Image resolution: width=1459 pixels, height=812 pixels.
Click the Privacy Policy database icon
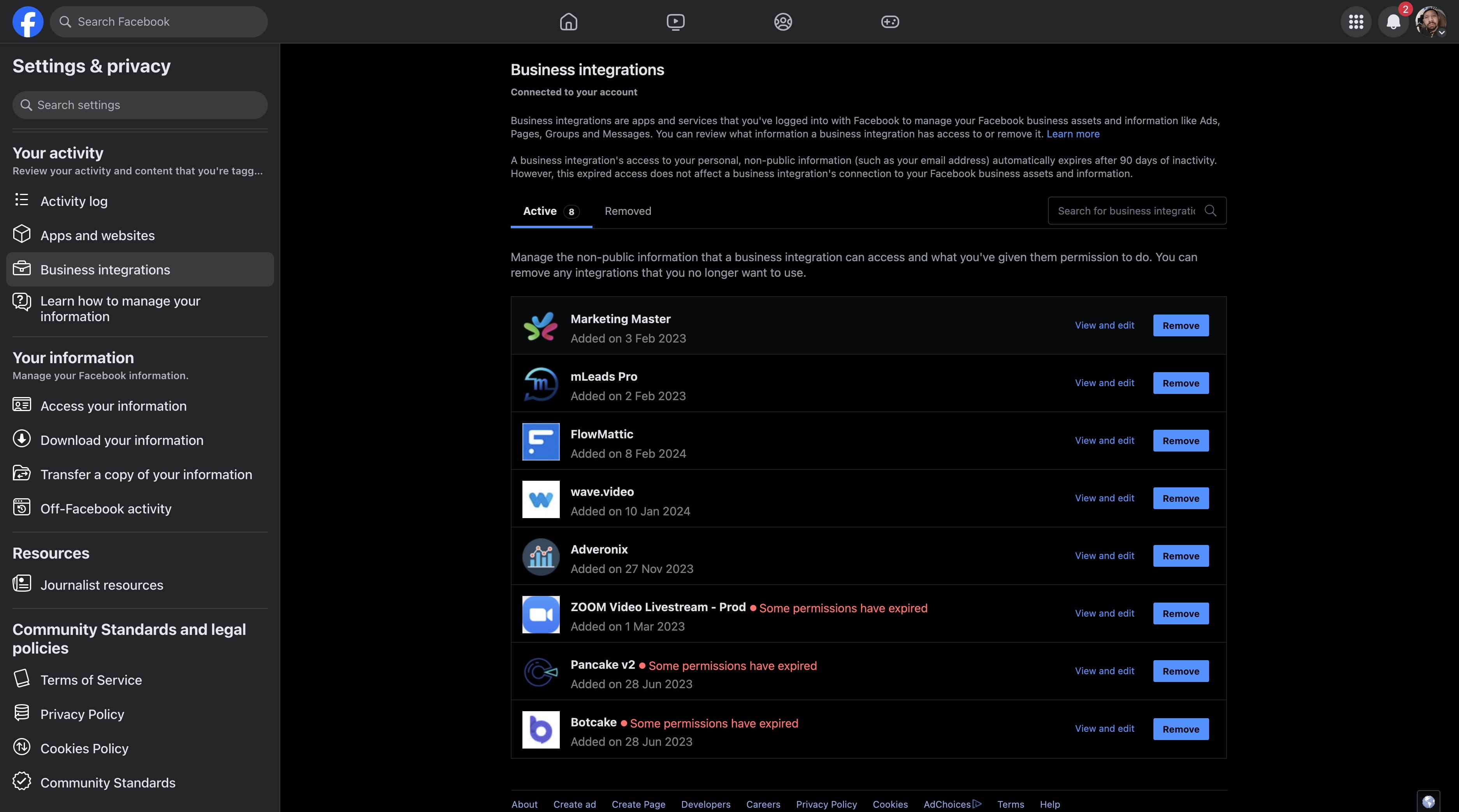tap(21, 712)
